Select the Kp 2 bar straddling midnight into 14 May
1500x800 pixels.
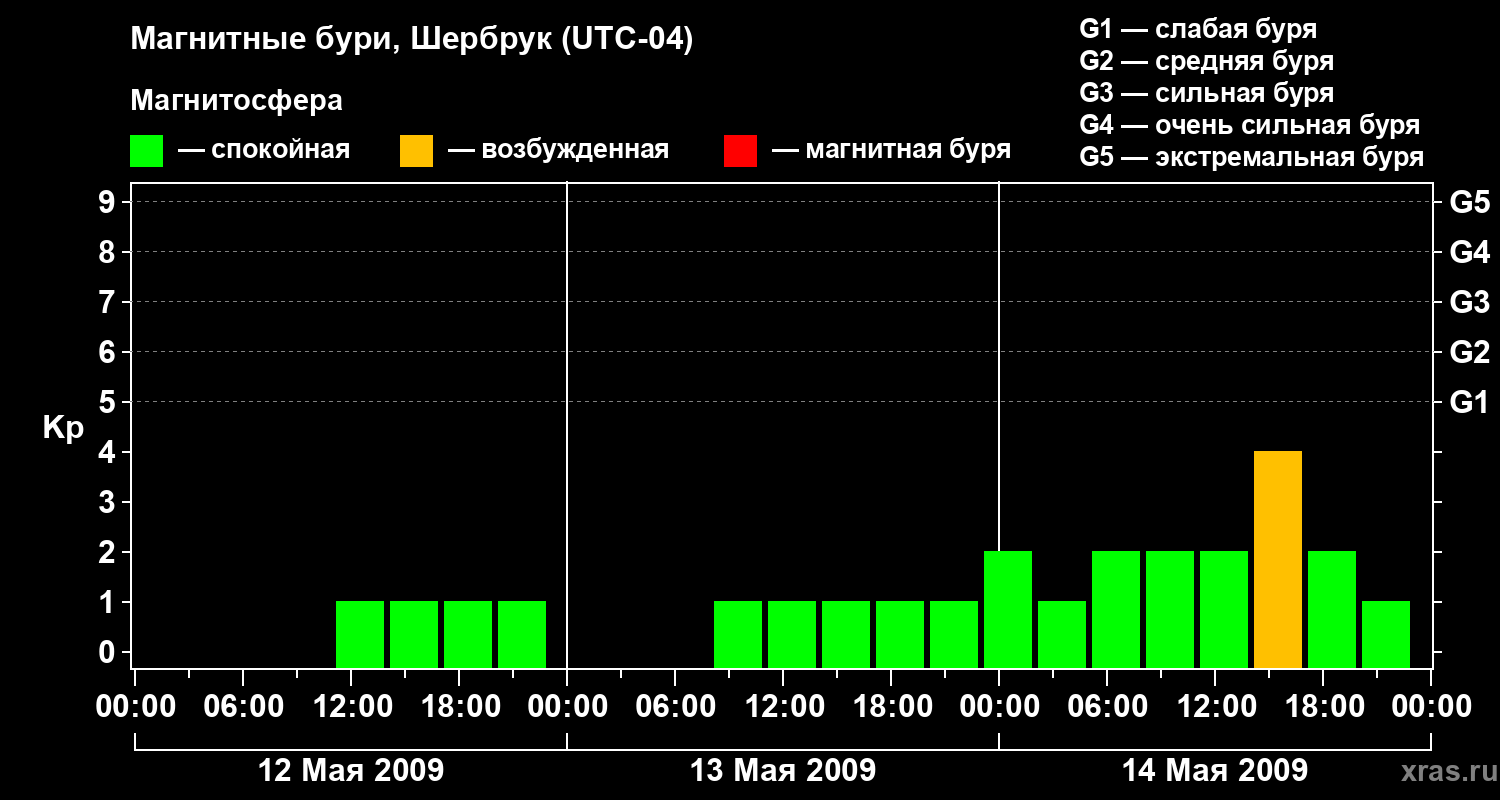point(1008,609)
